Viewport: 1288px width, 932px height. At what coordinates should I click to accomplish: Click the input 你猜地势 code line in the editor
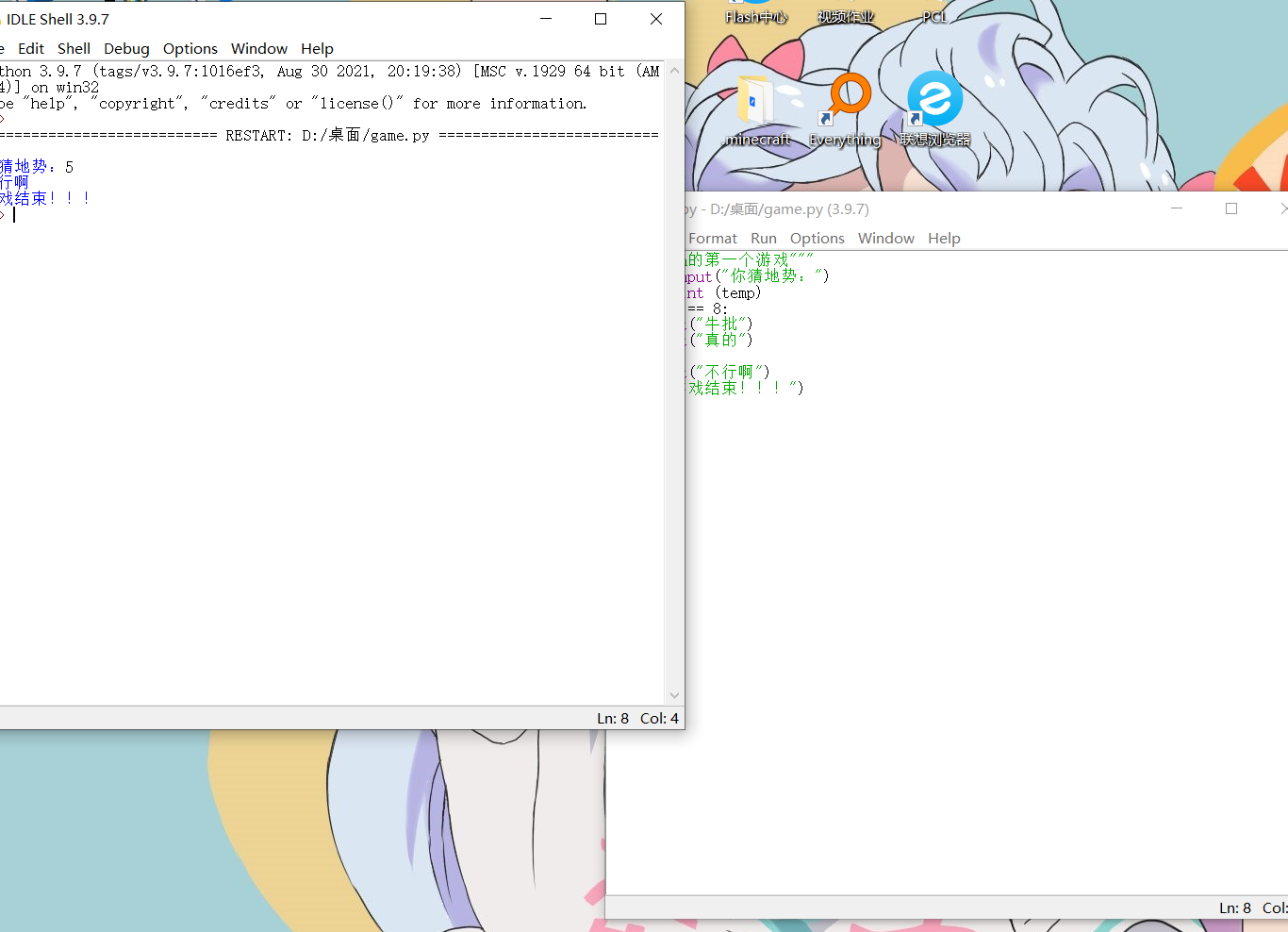click(757, 276)
